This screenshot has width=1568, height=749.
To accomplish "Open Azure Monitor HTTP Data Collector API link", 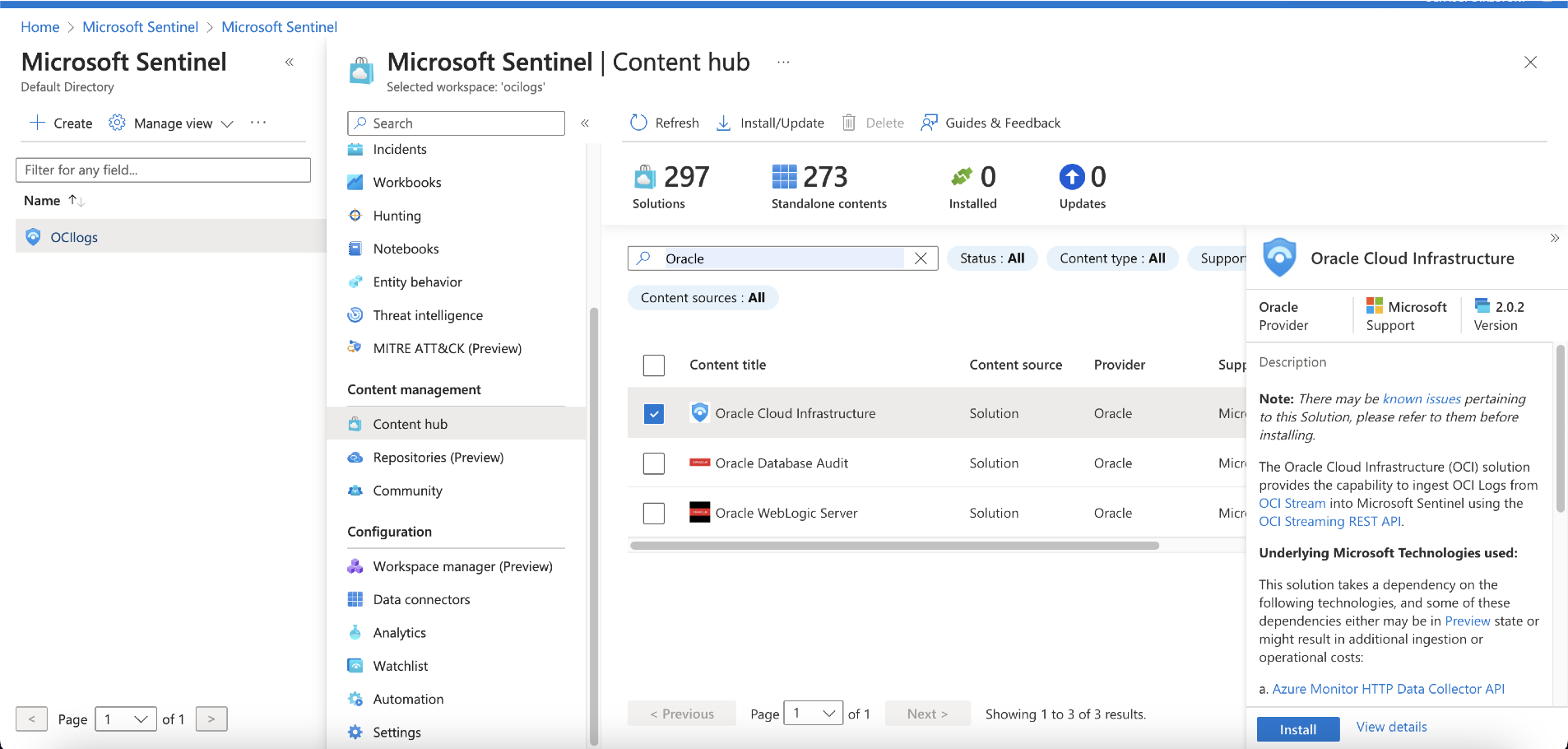I will (x=1389, y=689).
